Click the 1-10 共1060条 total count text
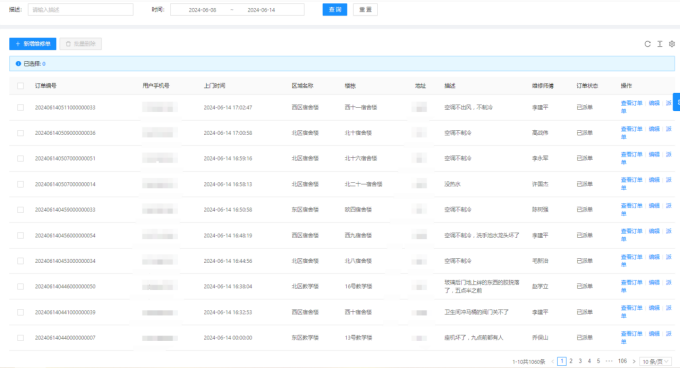 click(x=529, y=361)
